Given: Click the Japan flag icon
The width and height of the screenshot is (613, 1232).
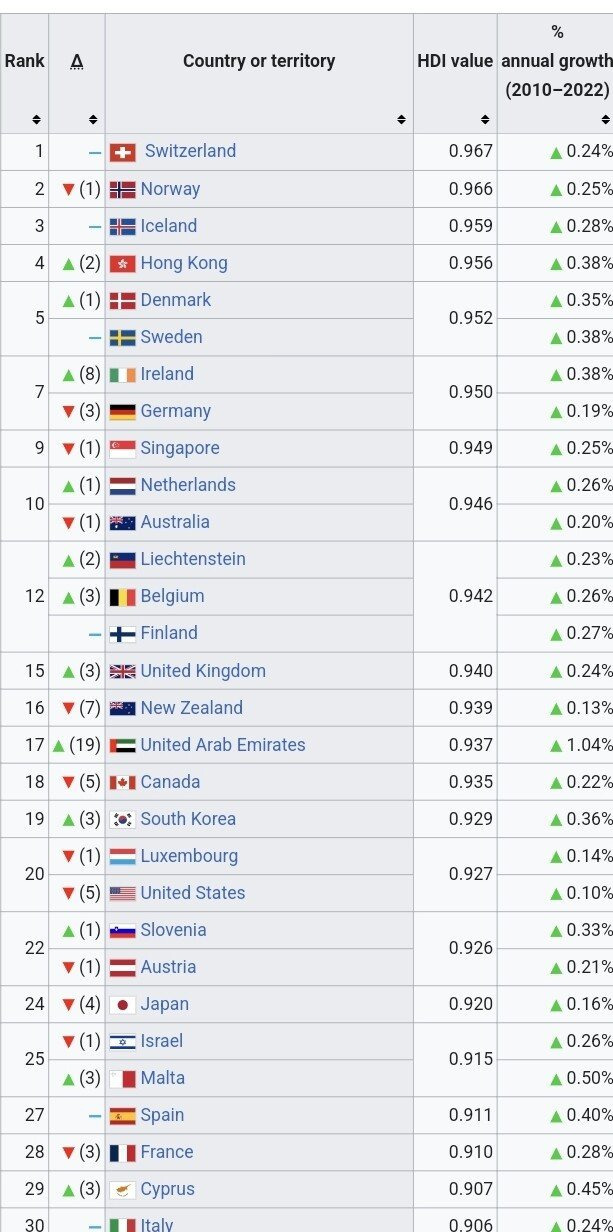Looking at the screenshot, I should coord(122,1004).
